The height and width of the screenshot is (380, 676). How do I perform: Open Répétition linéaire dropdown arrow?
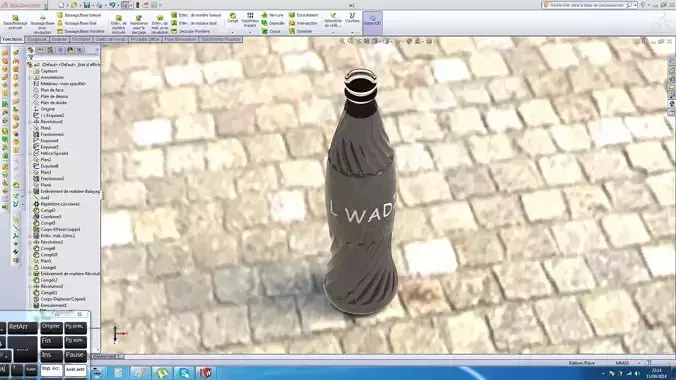(x=250, y=32)
